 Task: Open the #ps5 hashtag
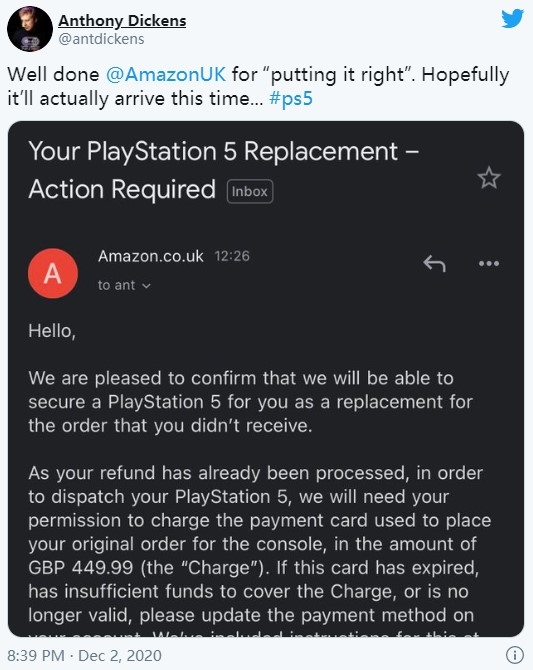(291, 99)
